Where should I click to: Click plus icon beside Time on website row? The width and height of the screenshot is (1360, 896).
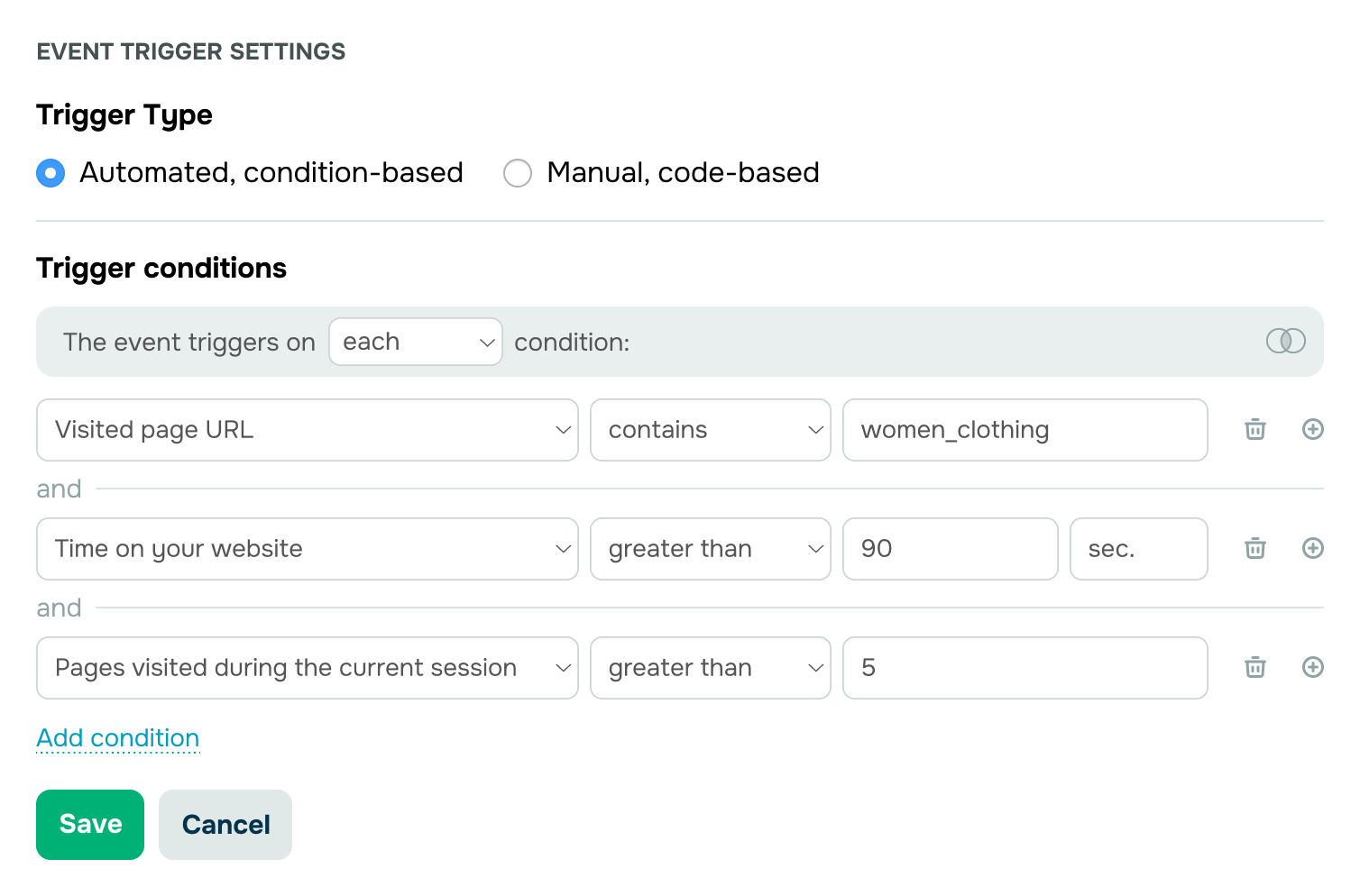tap(1313, 548)
